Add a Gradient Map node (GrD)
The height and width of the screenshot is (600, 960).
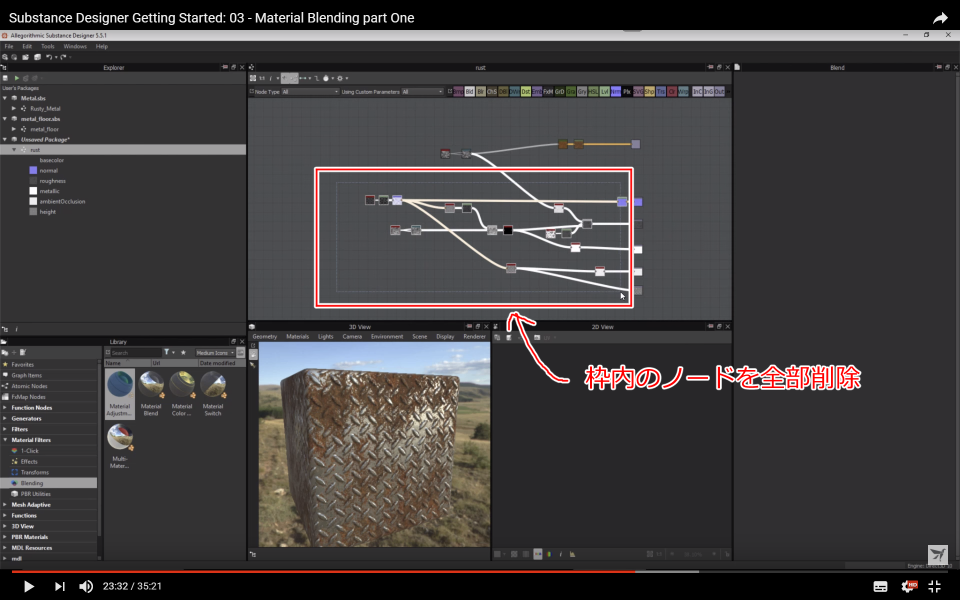pos(559,92)
